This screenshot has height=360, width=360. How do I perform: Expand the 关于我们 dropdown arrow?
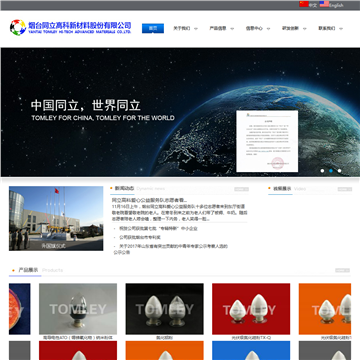tap(196, 29)
